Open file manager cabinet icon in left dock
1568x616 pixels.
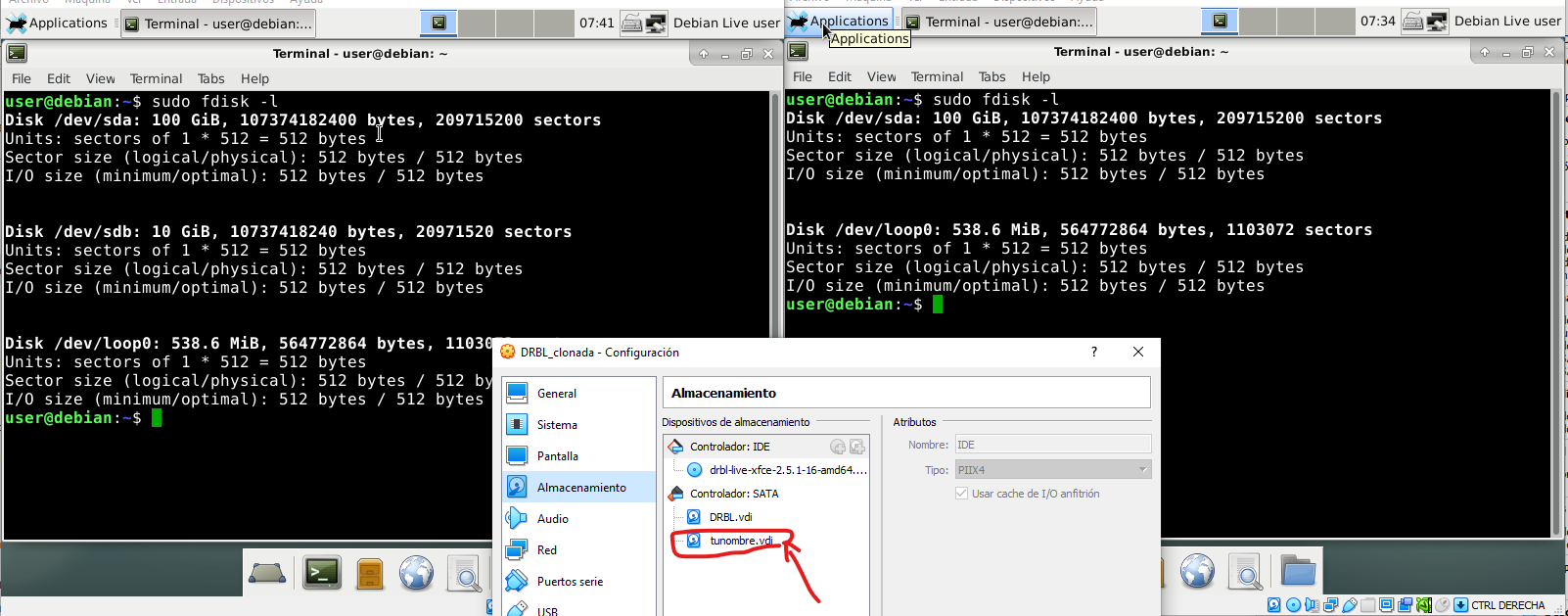pyautogui.click(x=370, y=573)
